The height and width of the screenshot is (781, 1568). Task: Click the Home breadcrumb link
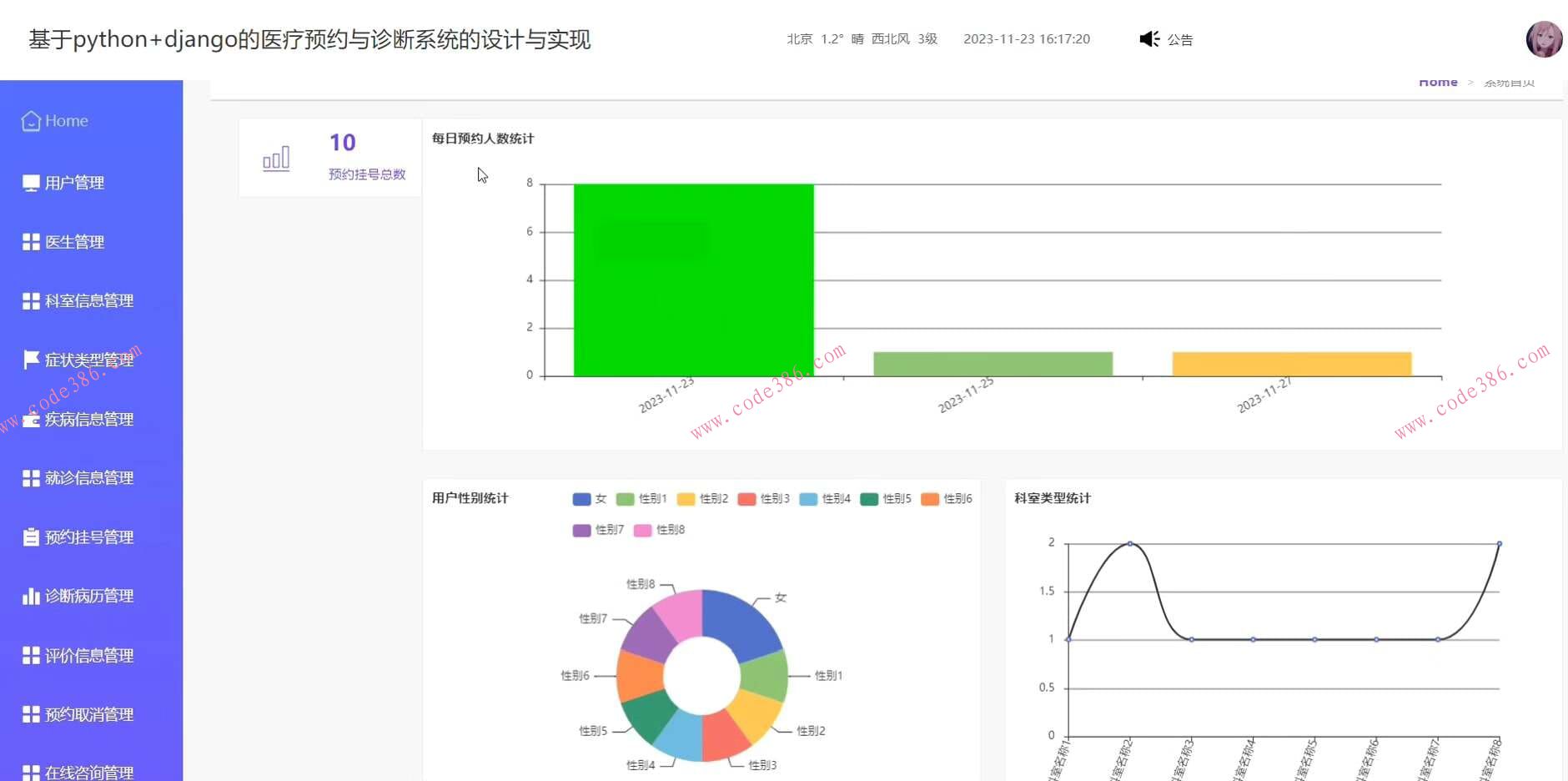[1438, 83]
